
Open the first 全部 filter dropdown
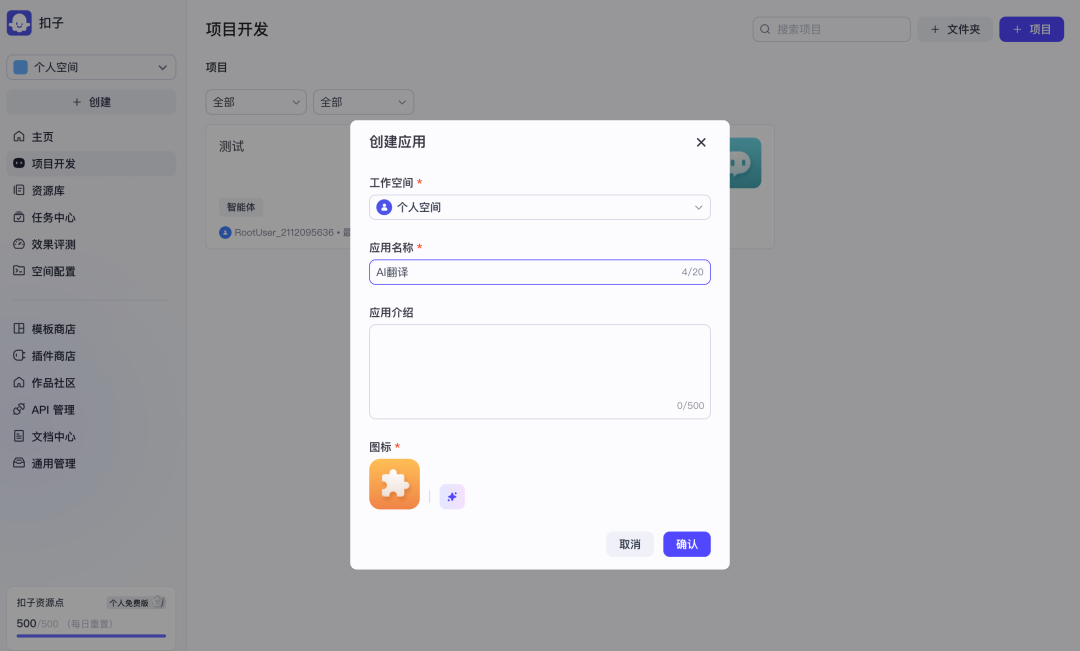point(256,102)
